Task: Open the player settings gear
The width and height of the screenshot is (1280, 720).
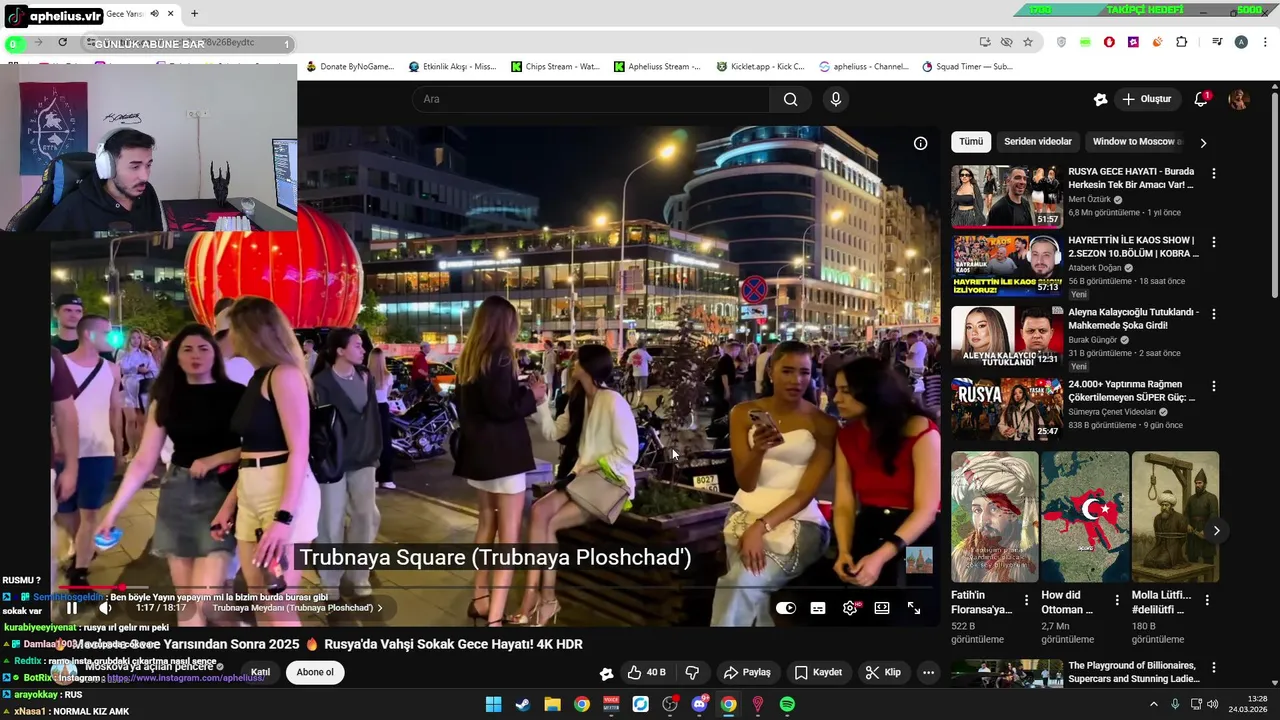Action: [850, 608]
